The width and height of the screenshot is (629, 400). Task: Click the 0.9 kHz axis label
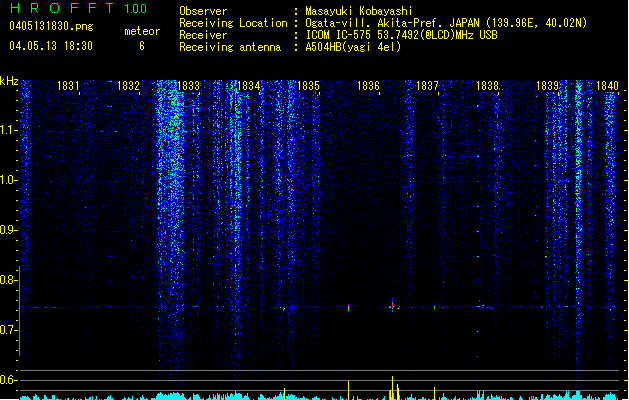(8, 230)
